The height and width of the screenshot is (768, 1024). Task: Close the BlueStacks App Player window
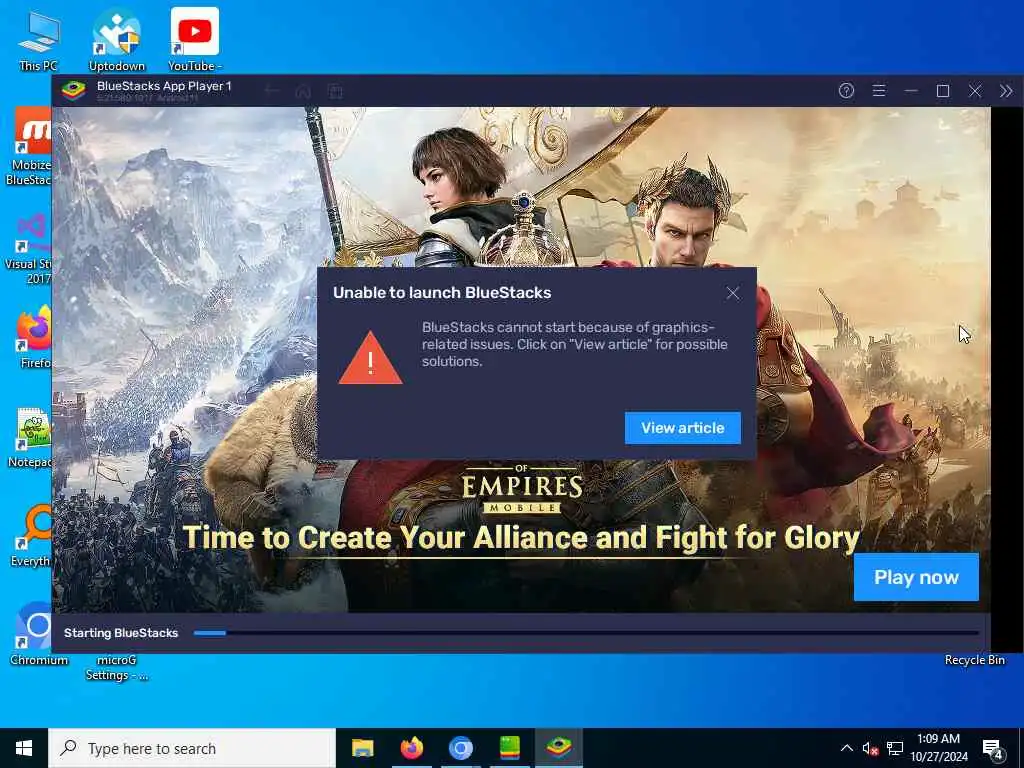(974, 91)
